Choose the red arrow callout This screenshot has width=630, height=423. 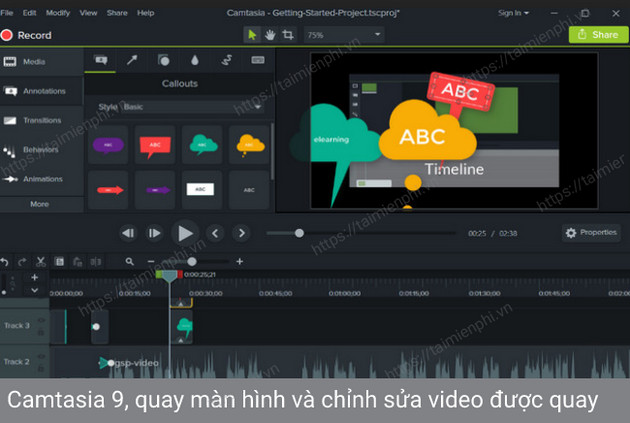tap(108, 190)
